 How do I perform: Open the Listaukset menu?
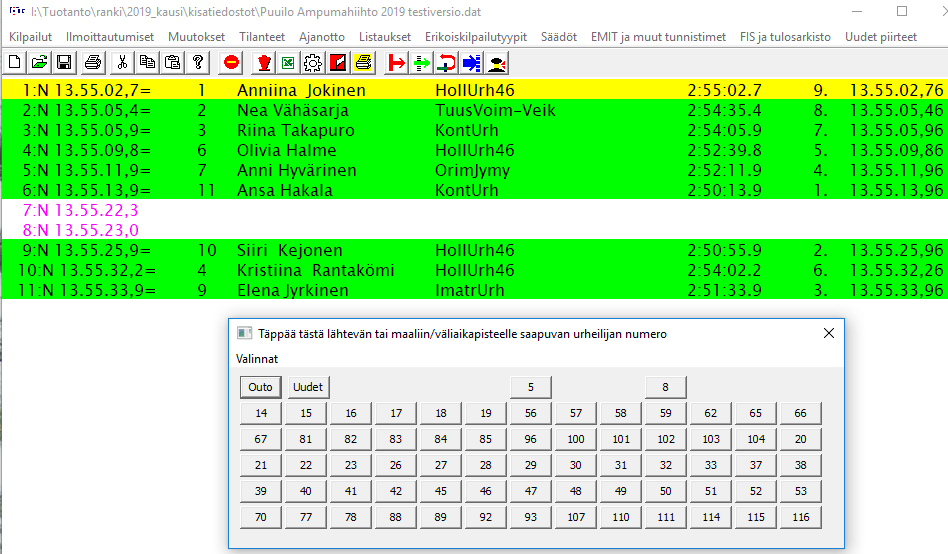(x=384, y=37)
